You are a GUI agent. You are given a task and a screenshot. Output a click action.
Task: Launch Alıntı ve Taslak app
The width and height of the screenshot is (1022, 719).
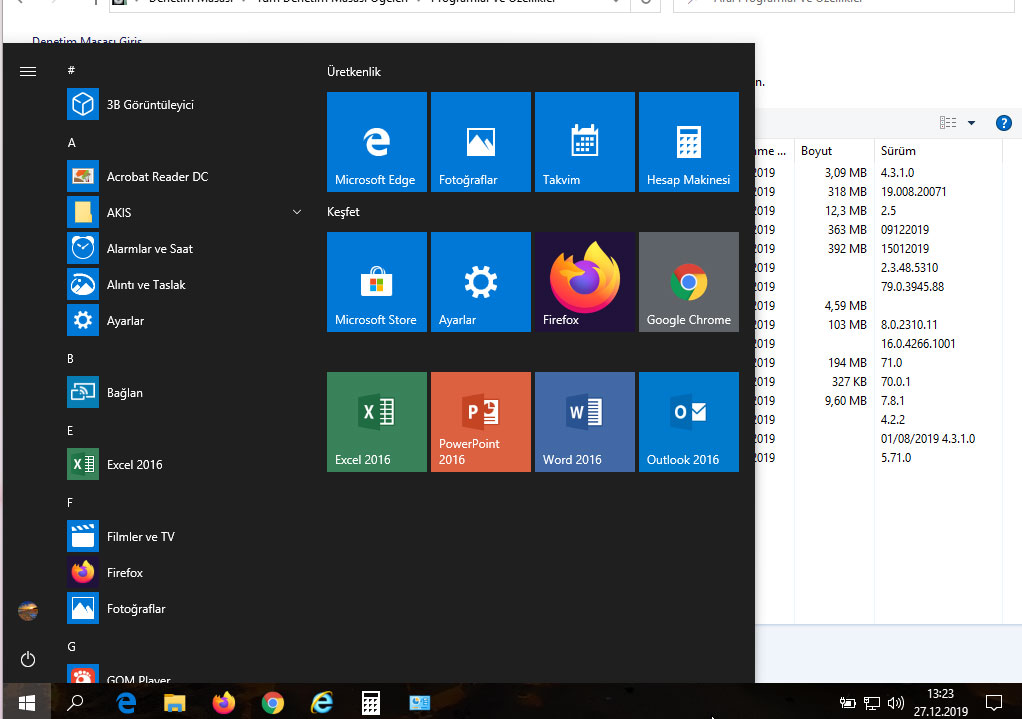coord(184,285)
